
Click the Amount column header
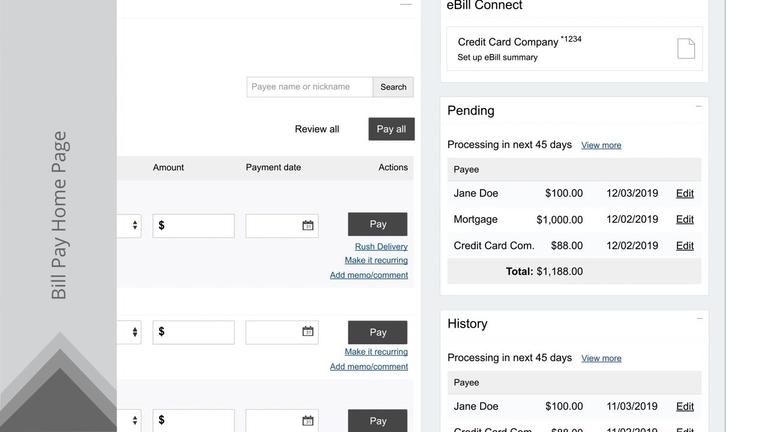[x=168, y=167]
